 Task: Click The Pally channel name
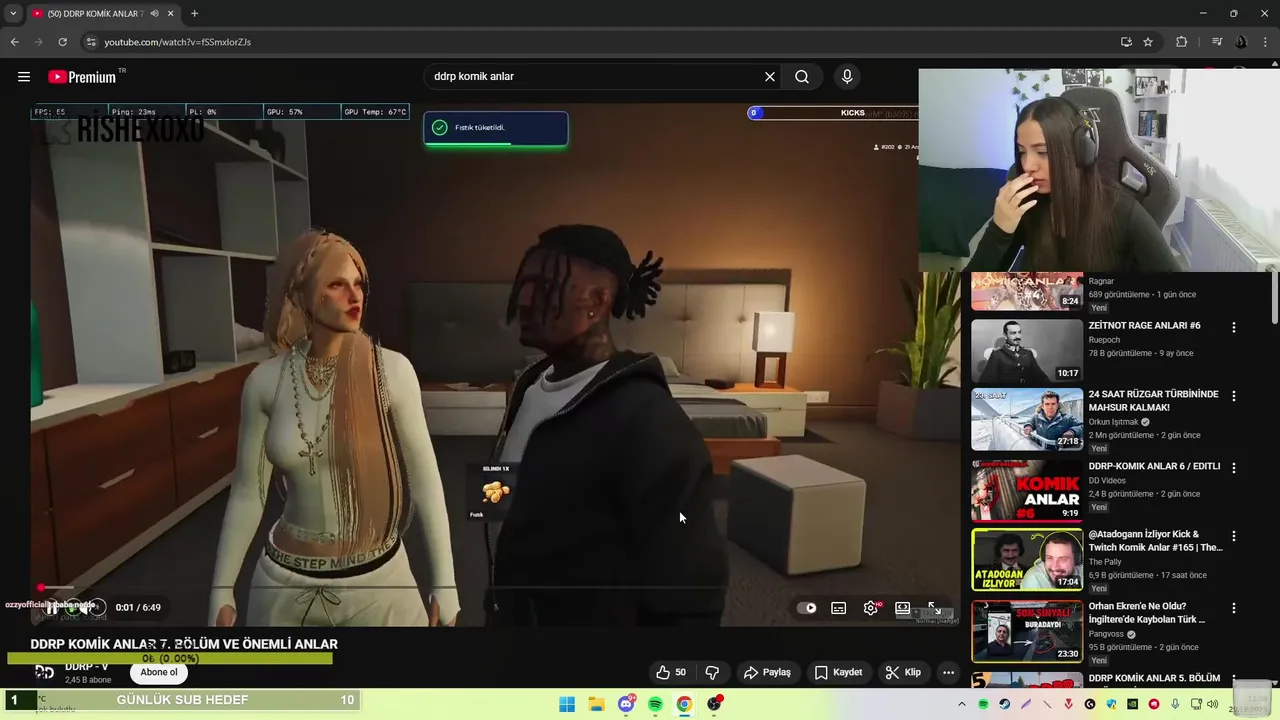click(1105, 562)
